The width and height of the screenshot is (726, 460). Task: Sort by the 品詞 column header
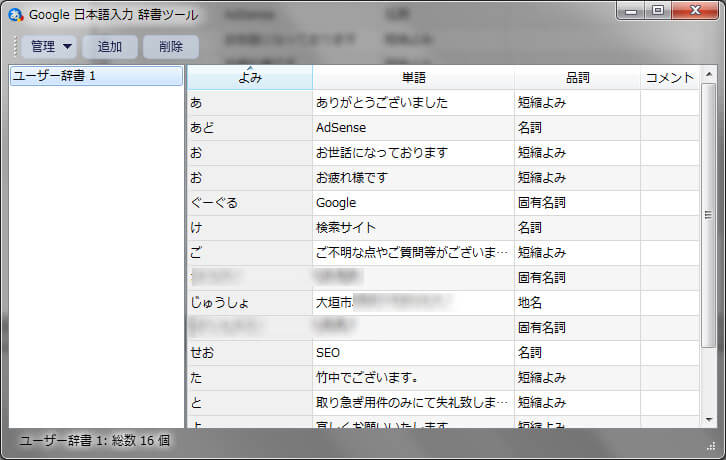coord(577,77)
